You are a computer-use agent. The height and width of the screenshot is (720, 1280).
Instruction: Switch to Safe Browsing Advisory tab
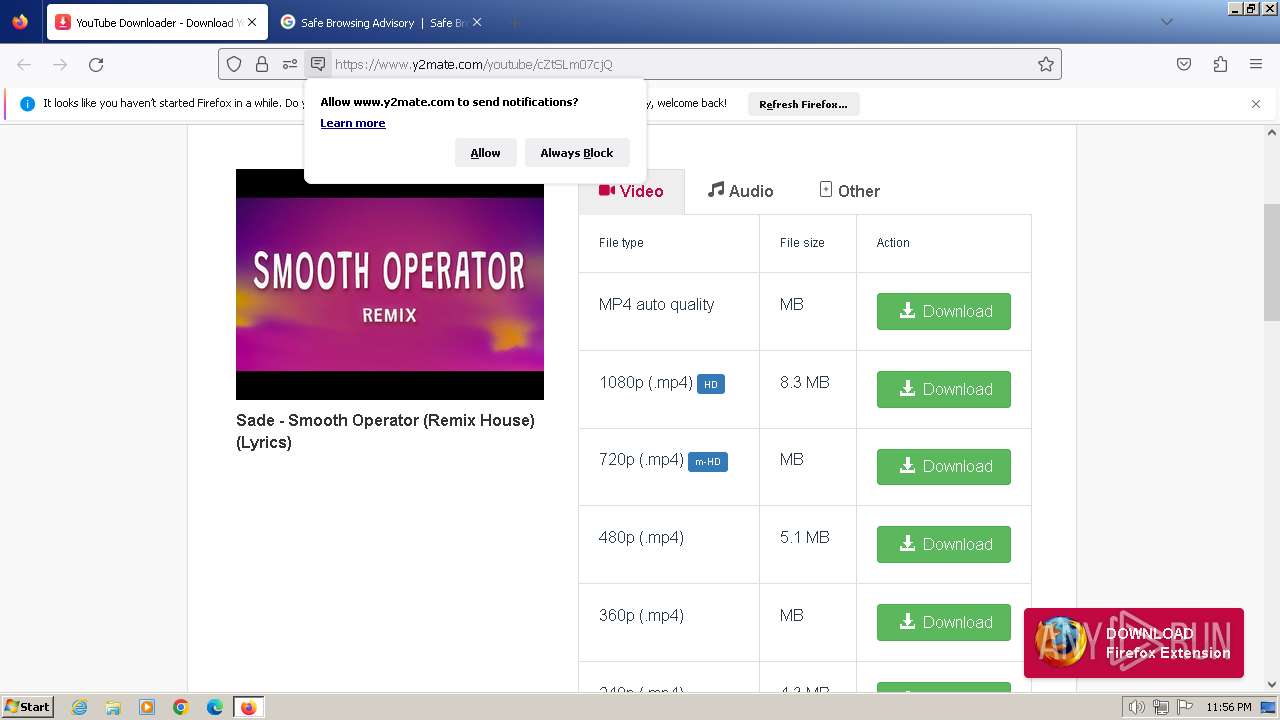pyautogui.click(x=381, y=22)
